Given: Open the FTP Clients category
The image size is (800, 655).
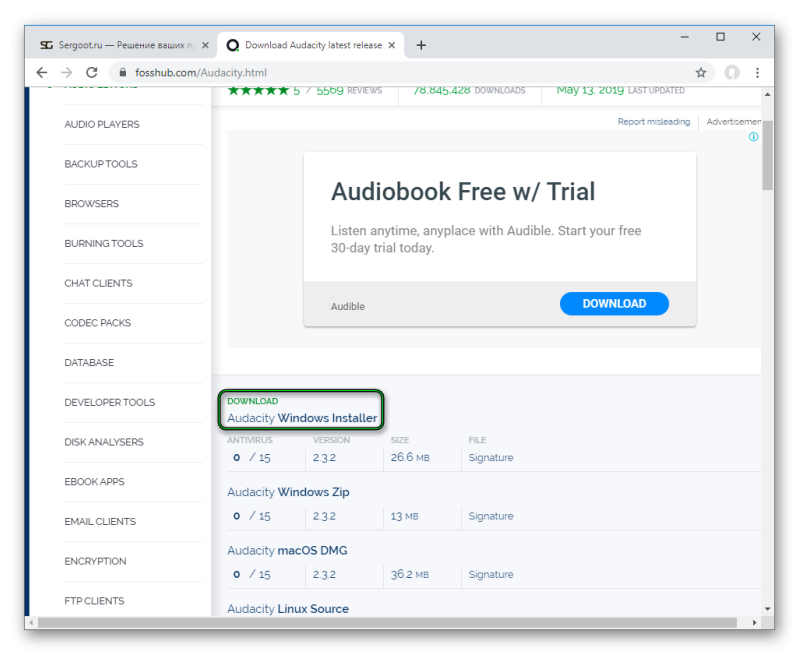Looking at the screenshot, I should 94,601.
